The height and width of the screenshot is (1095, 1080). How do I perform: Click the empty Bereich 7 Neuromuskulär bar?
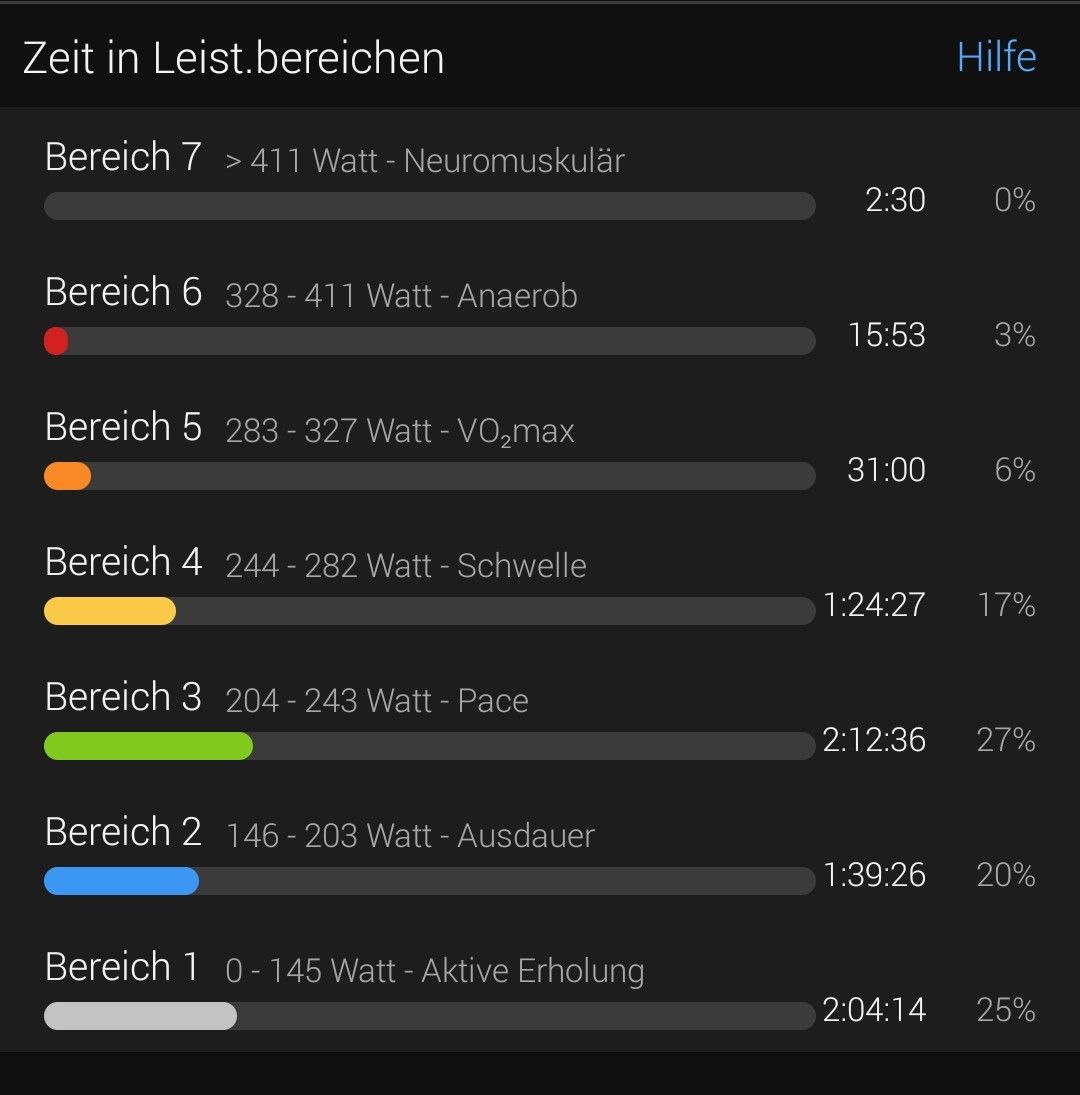[x=430, y=206]
